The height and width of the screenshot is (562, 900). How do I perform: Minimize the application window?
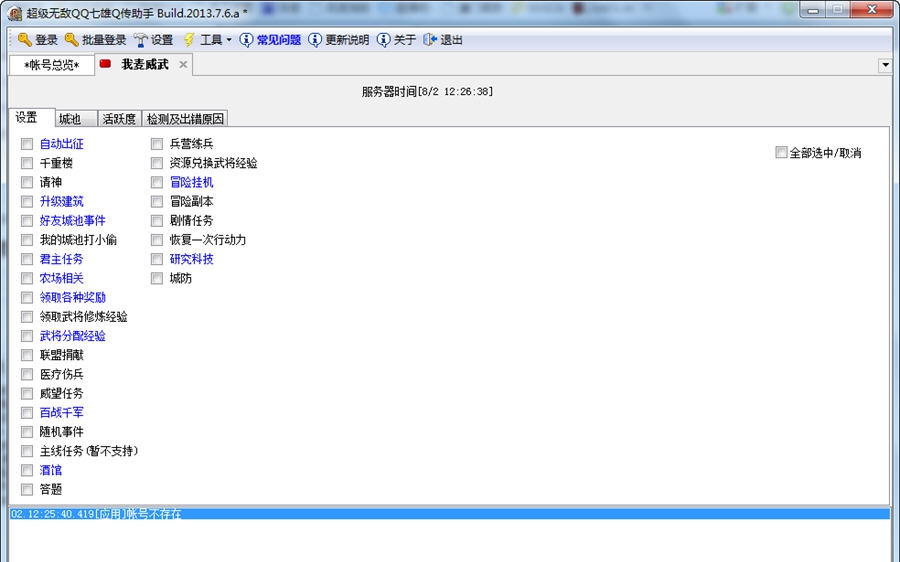pyautogui.click(x=813, y=10)
